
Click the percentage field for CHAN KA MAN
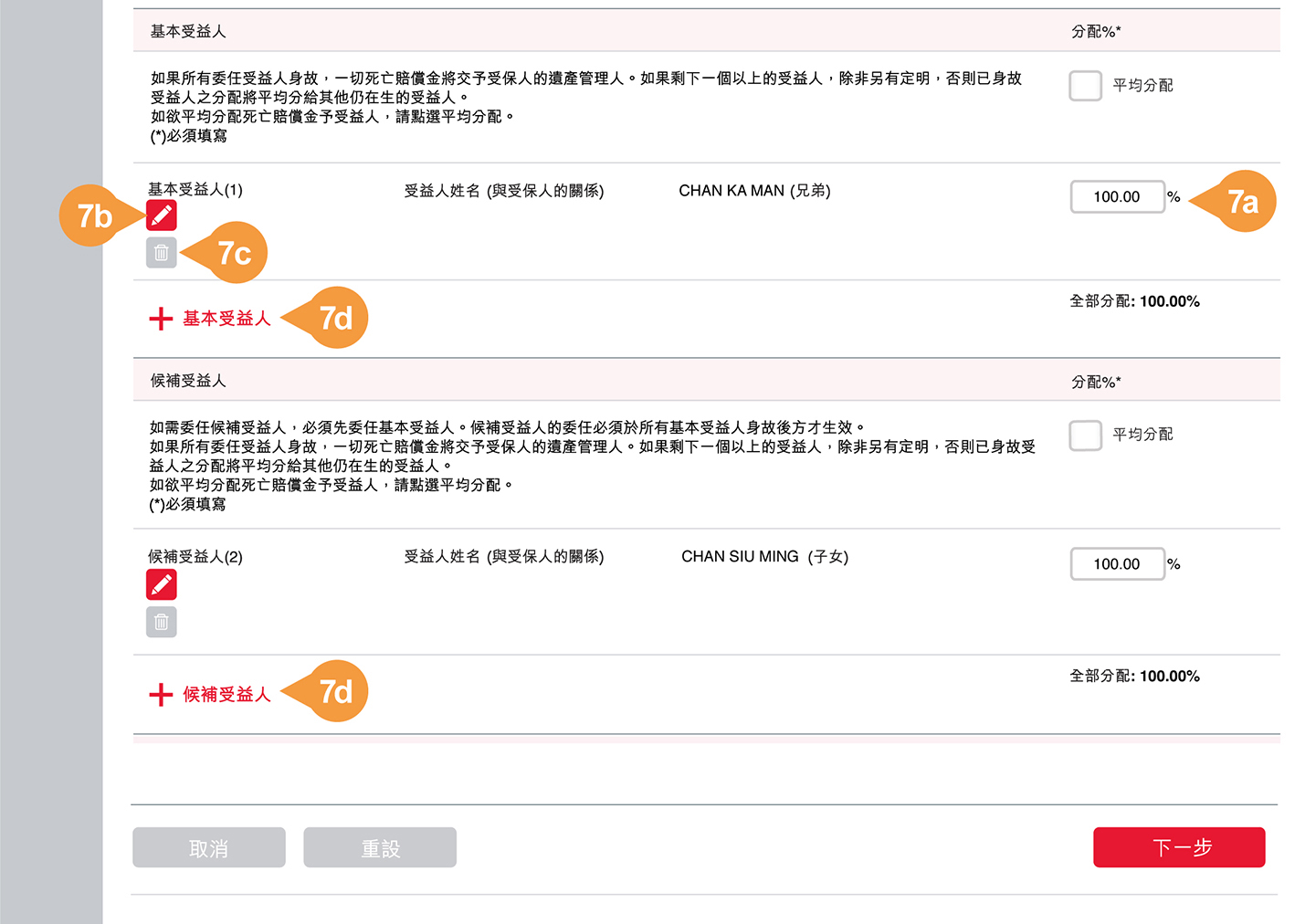[1117, 197]
